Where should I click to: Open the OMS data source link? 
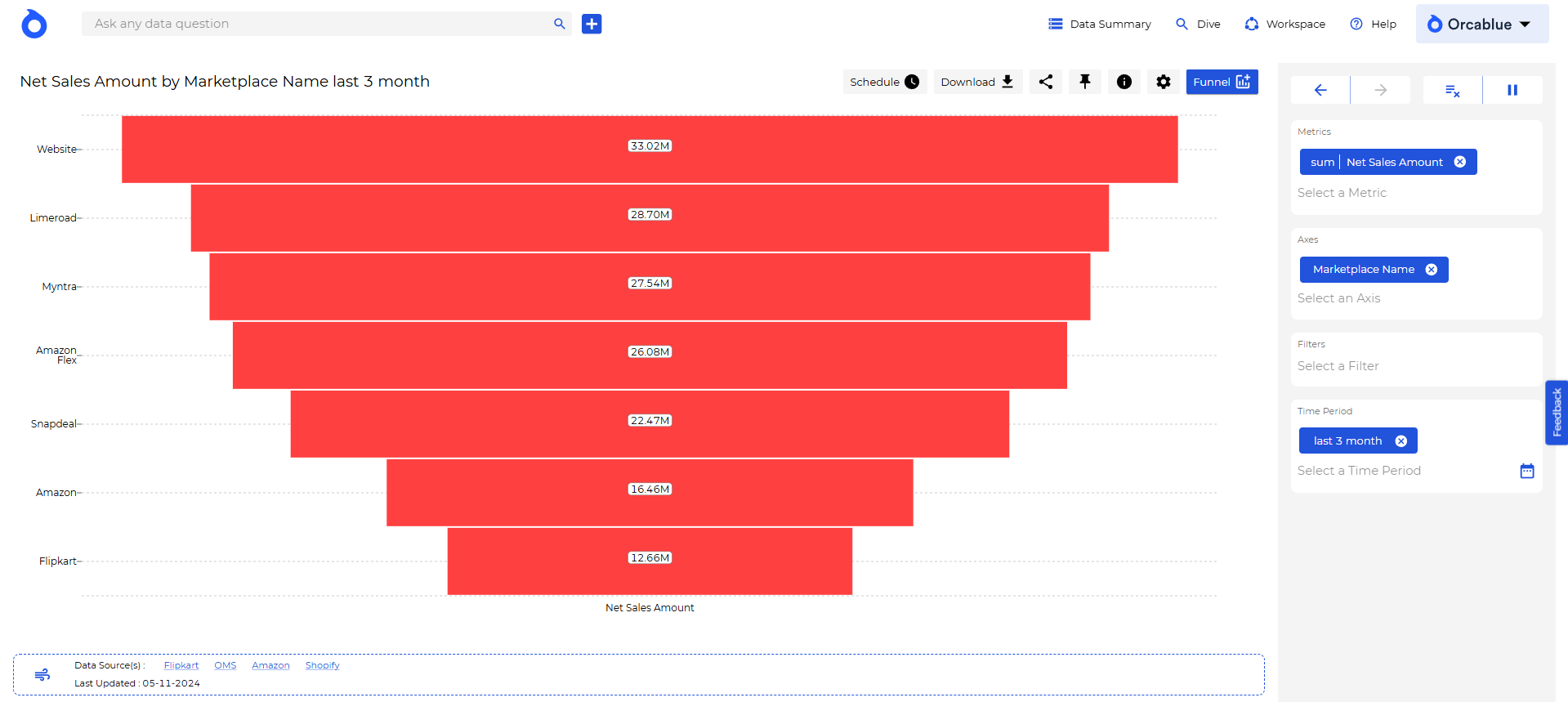[226, 665]
